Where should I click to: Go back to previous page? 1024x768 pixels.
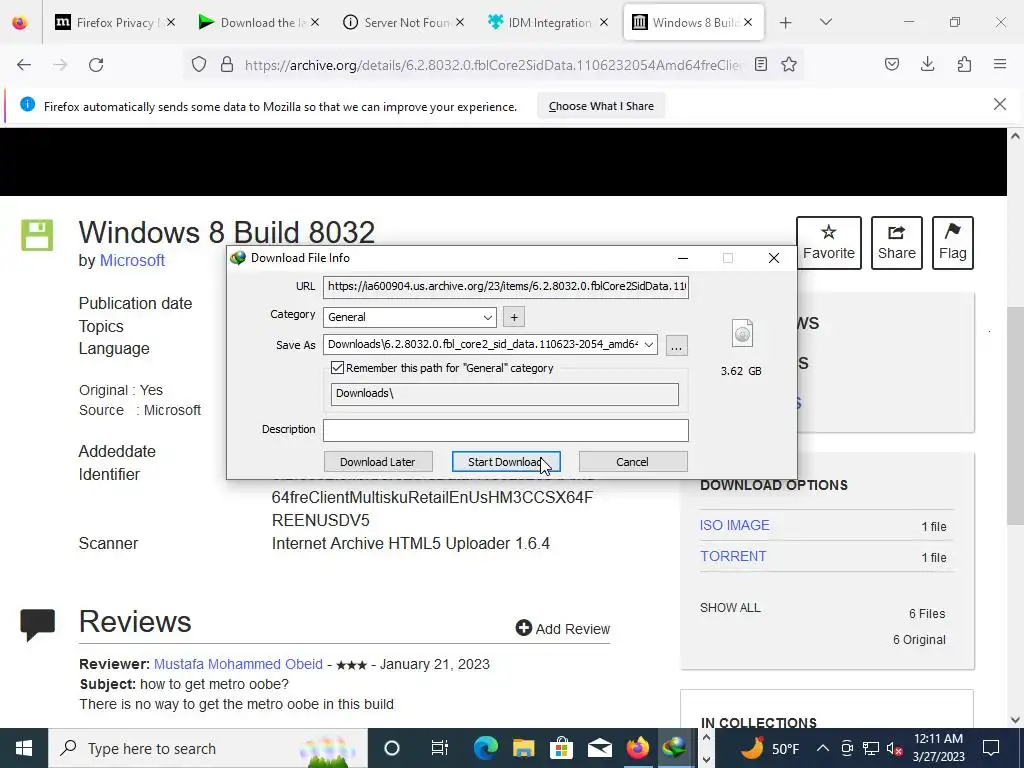(x=24, y=65)
